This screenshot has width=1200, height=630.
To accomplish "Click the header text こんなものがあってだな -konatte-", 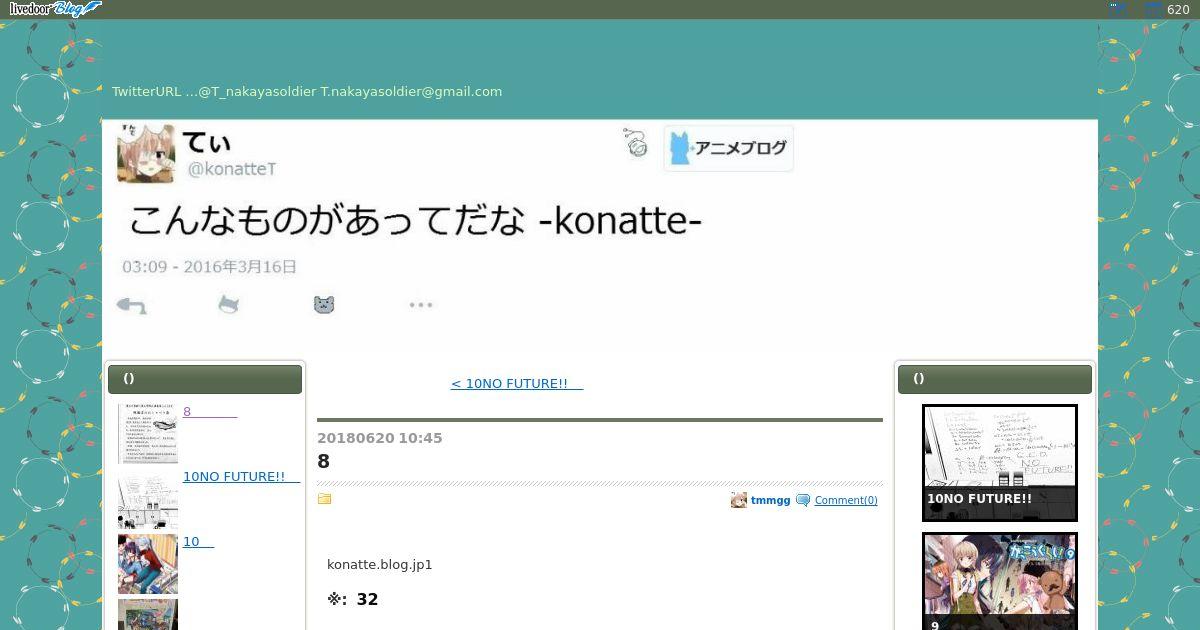I will 415,220.
